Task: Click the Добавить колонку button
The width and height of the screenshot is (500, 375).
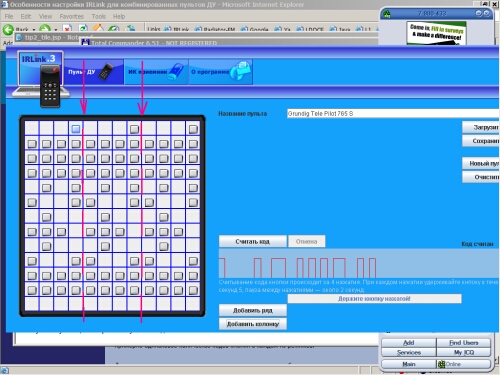Action: coord(252,324)
